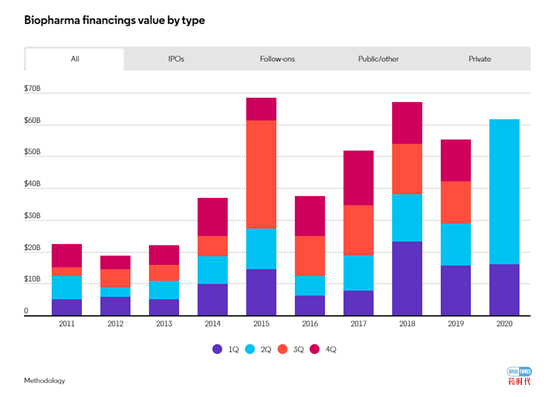Click the 2015 orange 3Q bar segment
The width and height of the screenshot is (554, 397).
(x=261, y=174)
